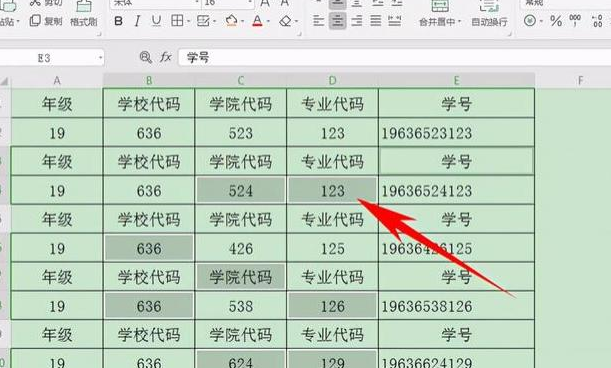Justify text in the cell
611x368 pixels.
pos(375,21)
